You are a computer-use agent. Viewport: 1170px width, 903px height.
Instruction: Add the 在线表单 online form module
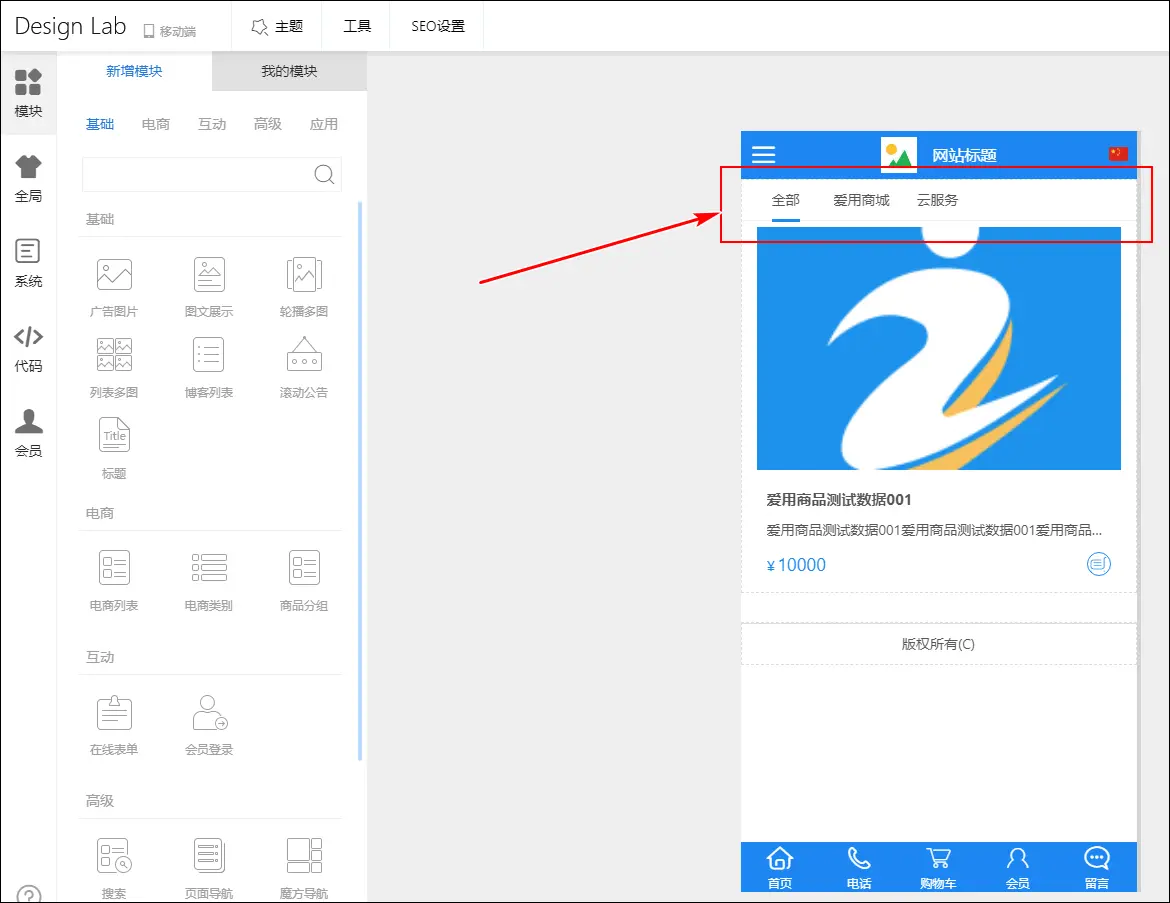click(114, 713)
